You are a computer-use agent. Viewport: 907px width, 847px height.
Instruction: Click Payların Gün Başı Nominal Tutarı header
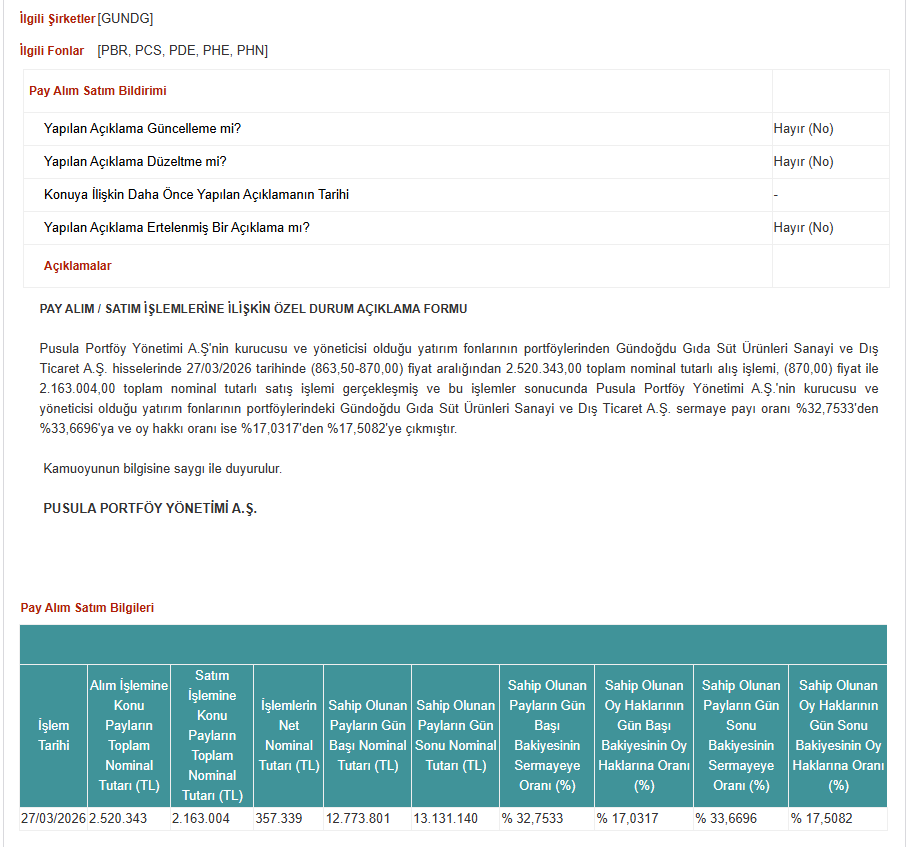(x=368, y=735)
